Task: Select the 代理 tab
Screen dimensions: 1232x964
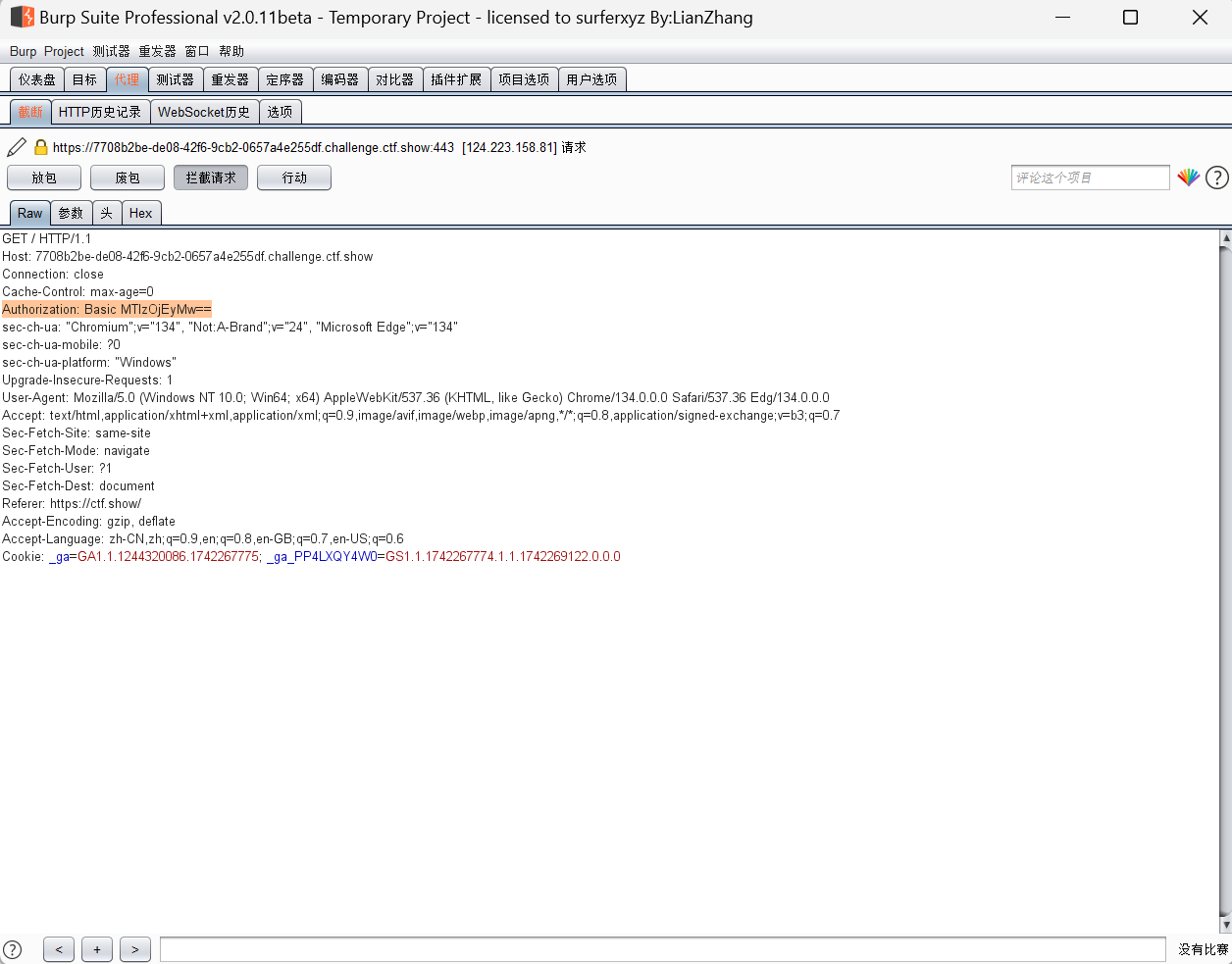Action: click(x=127, y=79)
